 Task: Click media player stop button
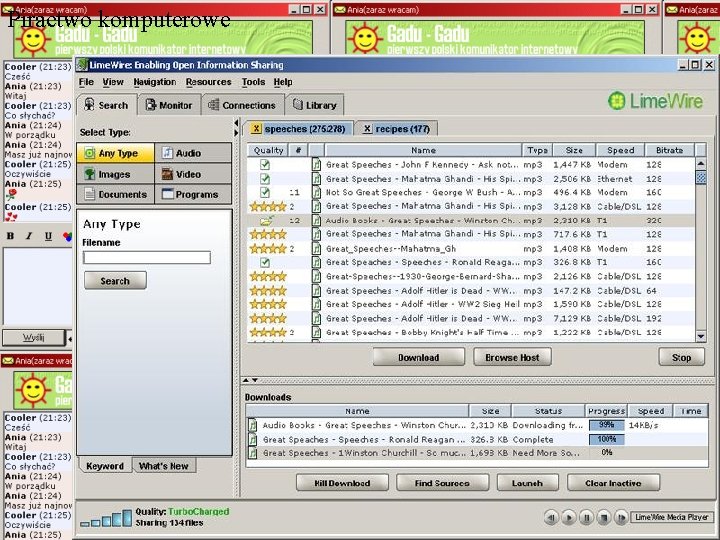click(x=603, y=518)
